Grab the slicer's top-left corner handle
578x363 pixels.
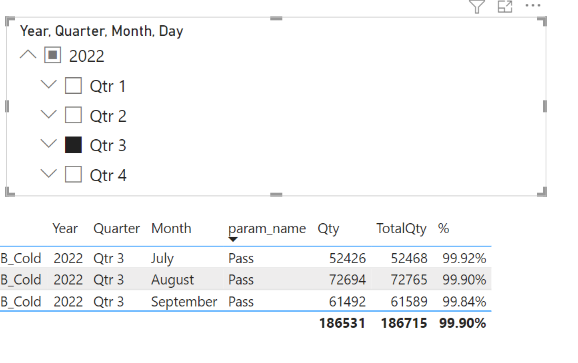point(10,21)
